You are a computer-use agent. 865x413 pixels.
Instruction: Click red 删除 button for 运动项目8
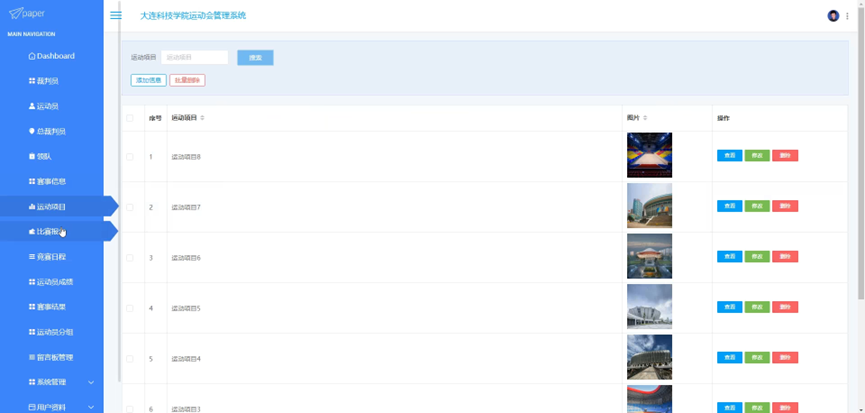tap(785, 155)
